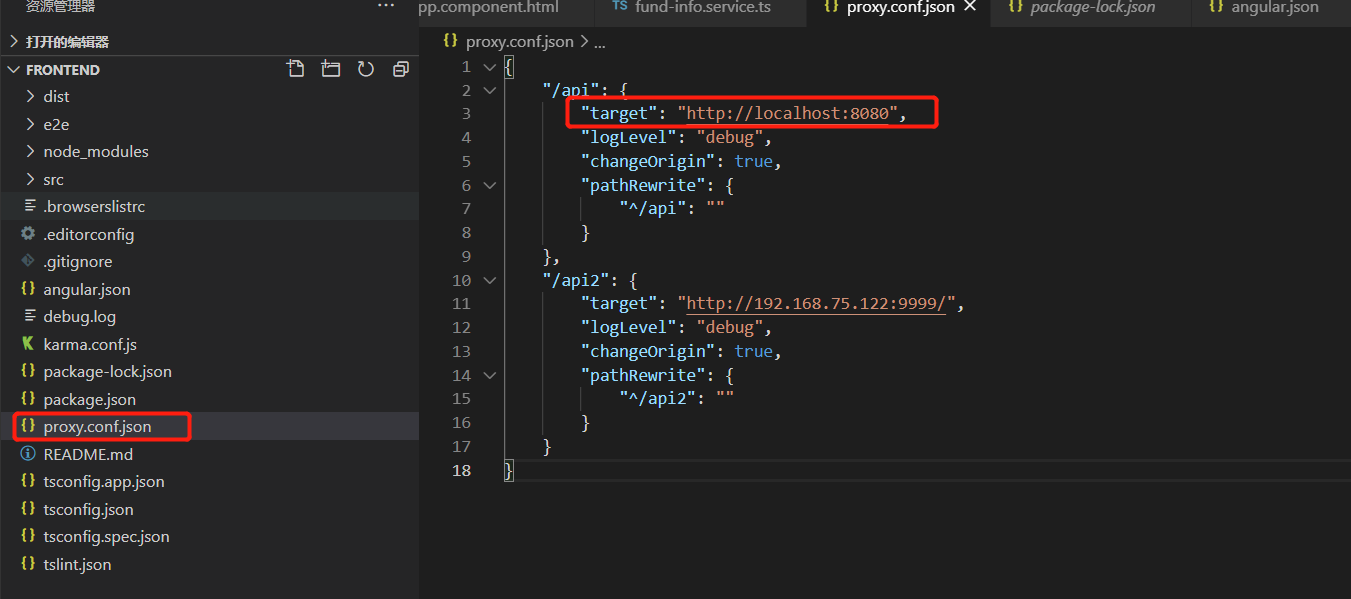The width and height of the screenshot is (1351, 599).
Task: Open tsconfig.app.json in the file tree
Action: click(209, 481)
